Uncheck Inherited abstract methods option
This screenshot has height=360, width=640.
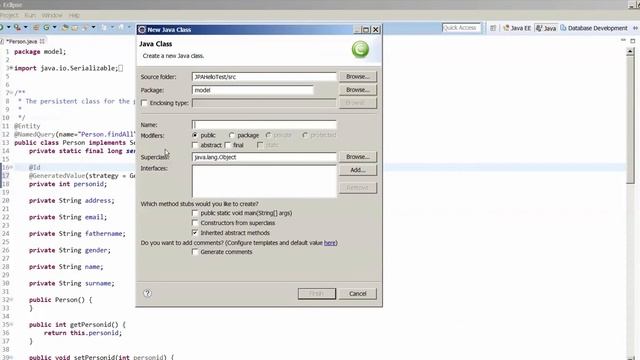tap(195, 233)
